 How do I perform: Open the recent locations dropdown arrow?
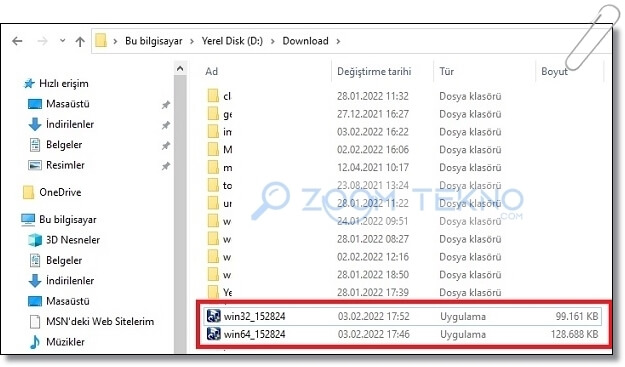pyautogui.click(x=63, y=41)
